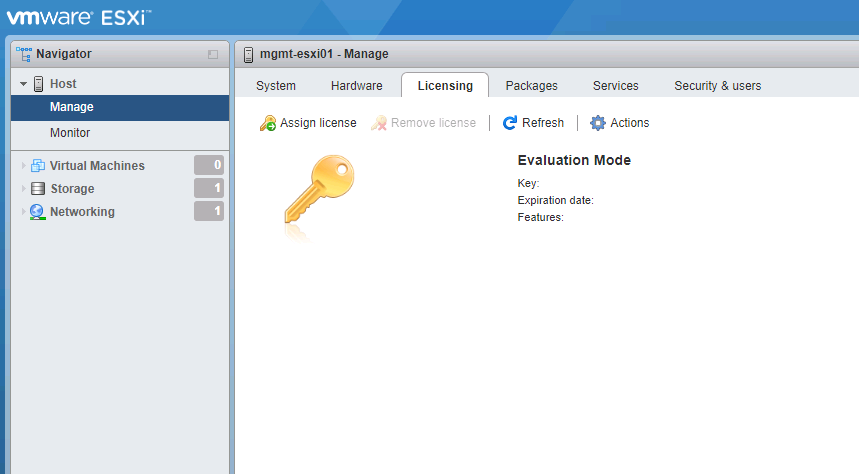Open the Actions menu label
The width and height of the screenshot is (859, 474).
pyautogui.click(x=630, y=123)
